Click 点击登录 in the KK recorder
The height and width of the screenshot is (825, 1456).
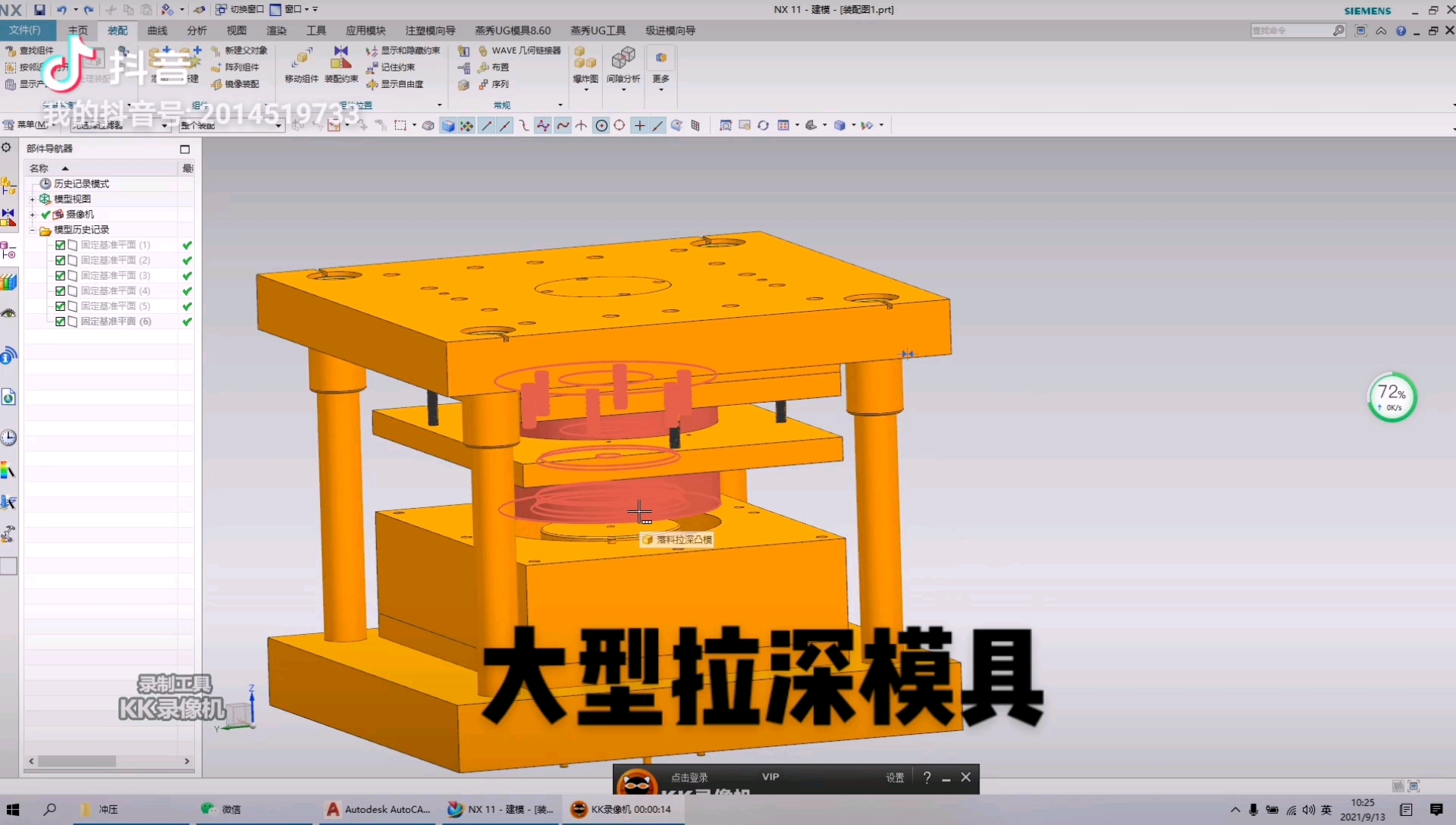(x=689, y=777)
